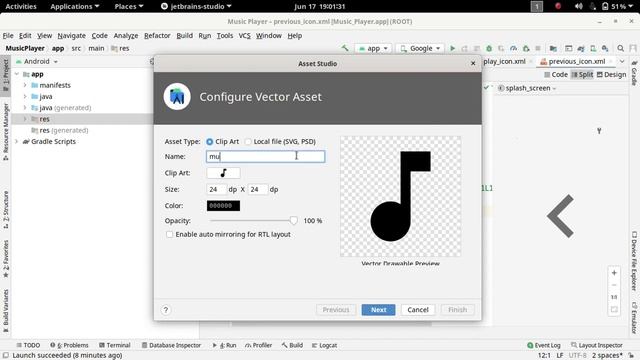640x360 pixels.
Task: Open the Terminal tool window
Action: tap(114, 345)
